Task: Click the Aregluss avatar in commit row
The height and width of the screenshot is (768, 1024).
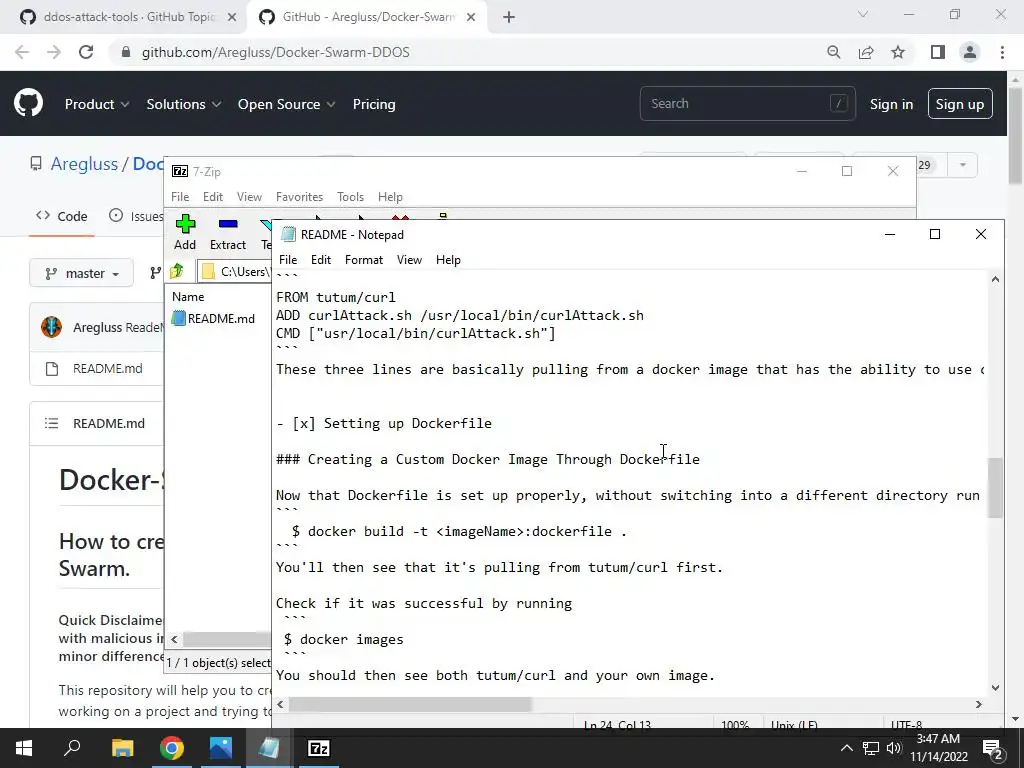Action: pos(52,327)
